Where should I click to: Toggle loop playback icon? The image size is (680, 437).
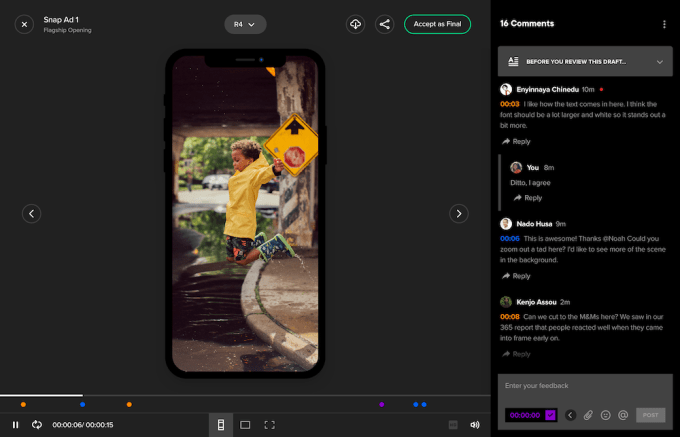pos(37,425)
